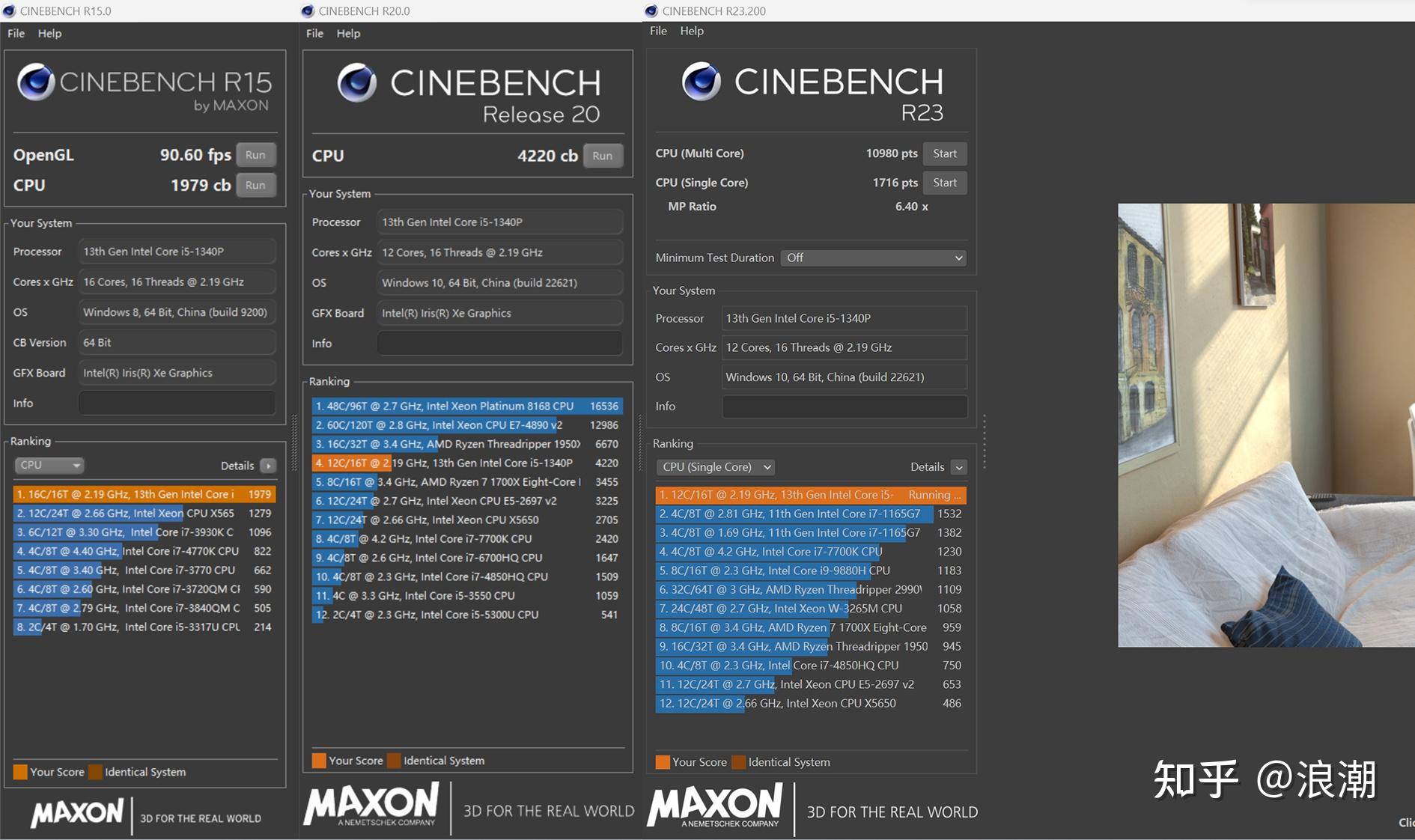Viewport: 1415px width, 840px height.
Task: Run the CPU test in R15
Action: (256, 185)
